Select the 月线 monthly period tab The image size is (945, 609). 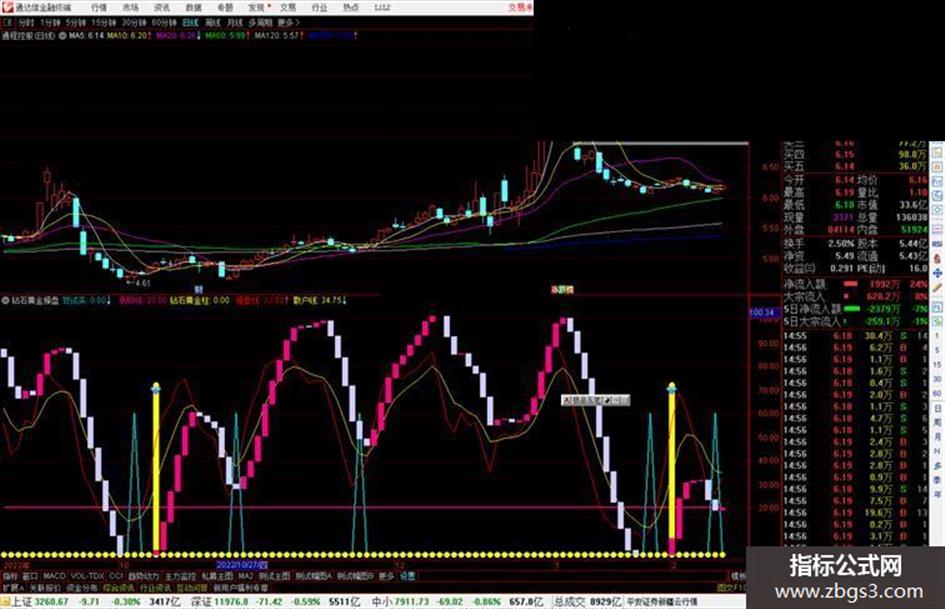click(x=234, y=23)
